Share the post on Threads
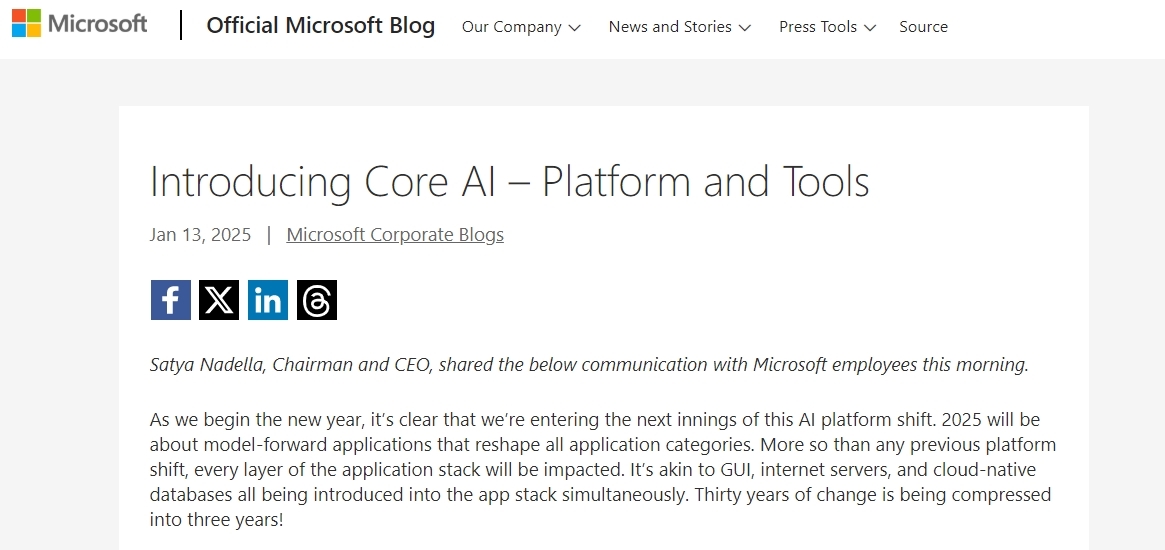1165x550 pixels. point(317,300)
